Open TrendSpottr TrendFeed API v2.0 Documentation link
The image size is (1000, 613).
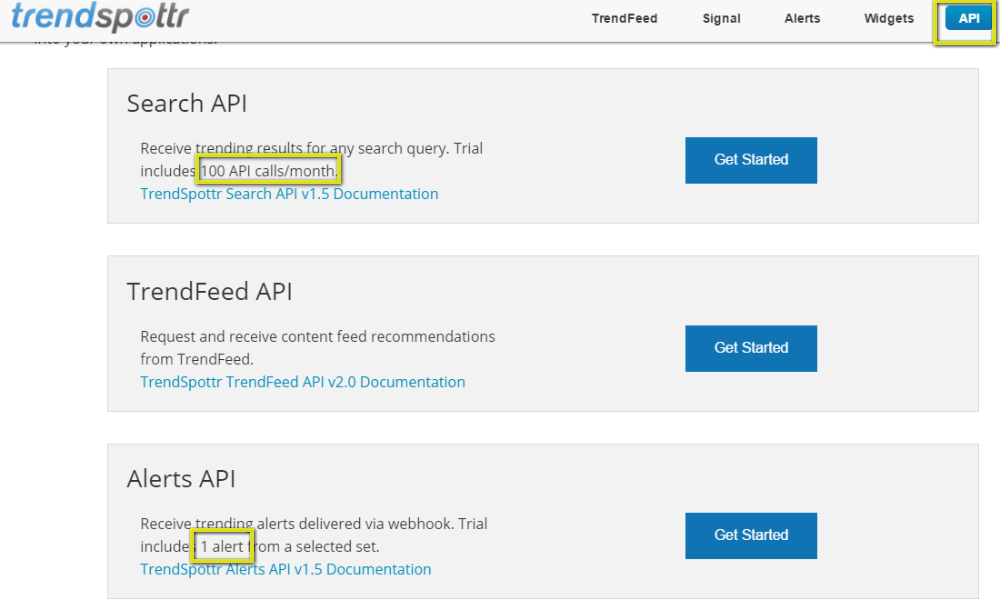pos(302,382)
